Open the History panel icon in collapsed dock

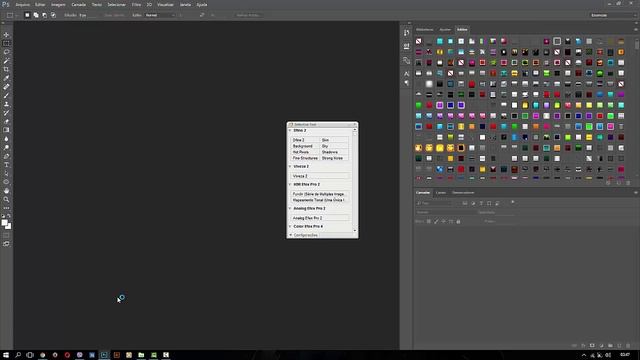407,33
